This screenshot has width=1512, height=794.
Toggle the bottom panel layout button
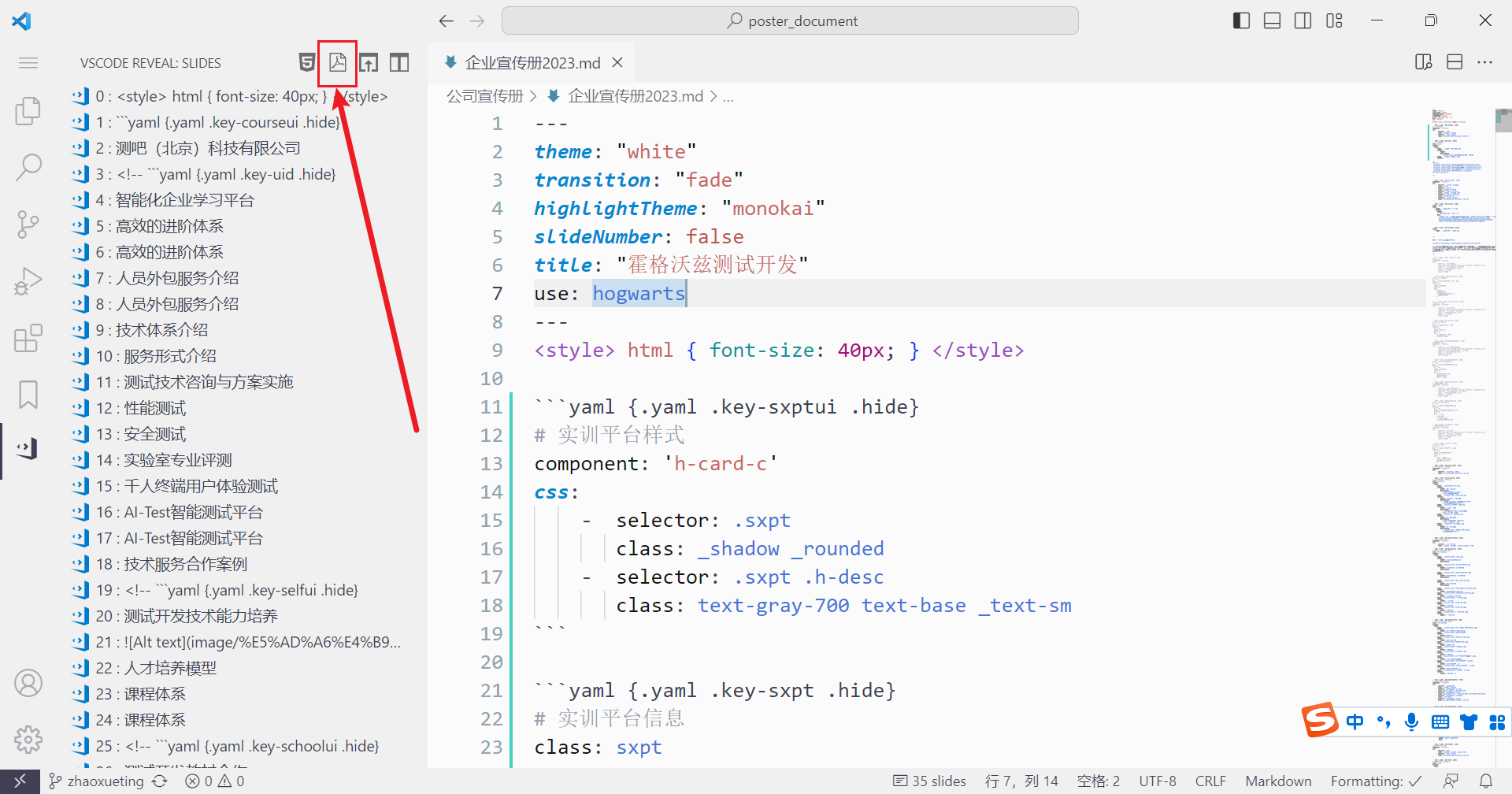[1272, 20]
